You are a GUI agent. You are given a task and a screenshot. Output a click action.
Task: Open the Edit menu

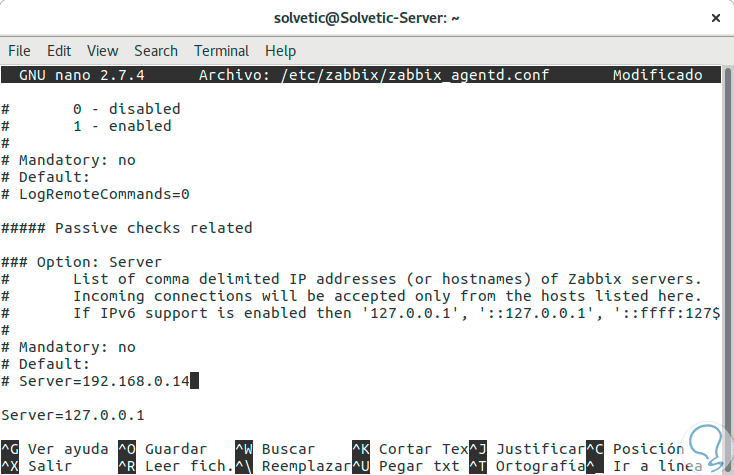59,51
